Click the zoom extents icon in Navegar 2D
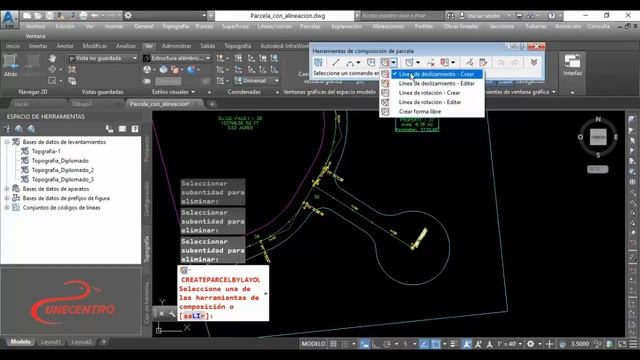Screen dimensions: 640x360 [x=52, y=80]
